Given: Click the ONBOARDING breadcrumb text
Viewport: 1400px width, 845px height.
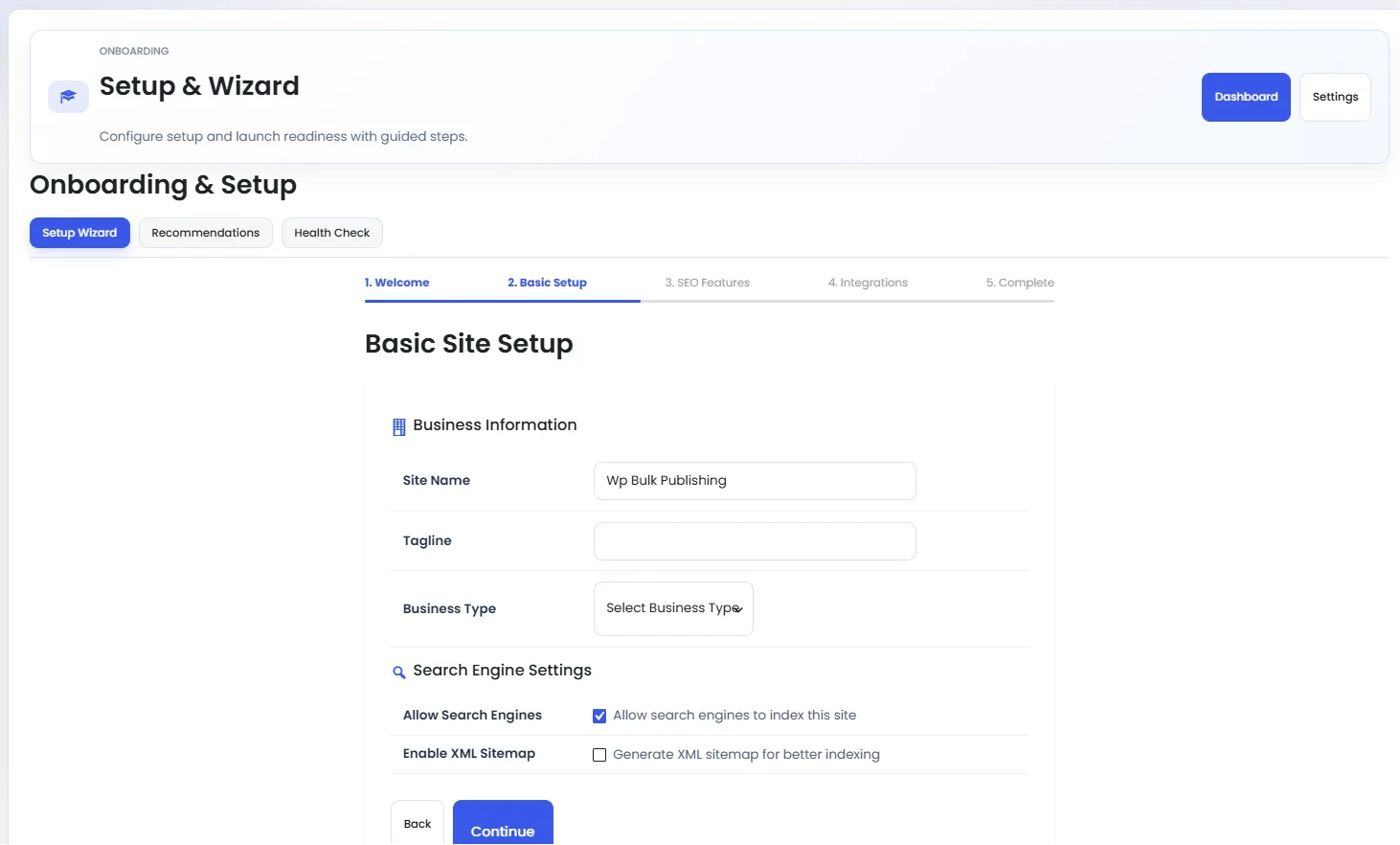Looking at the screenshot, I should click(134, 51).
